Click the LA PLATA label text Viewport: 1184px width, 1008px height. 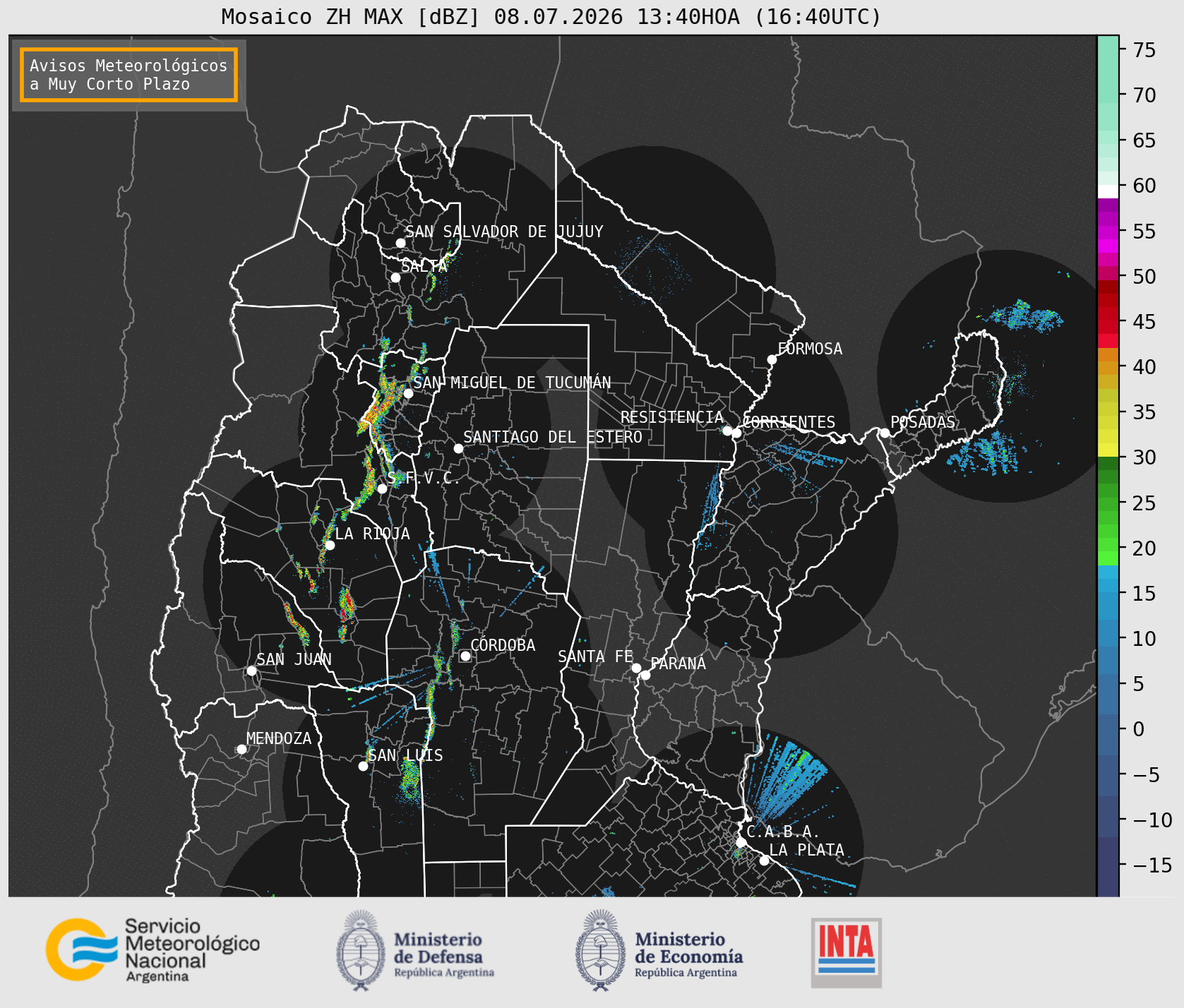coord(806,850)
